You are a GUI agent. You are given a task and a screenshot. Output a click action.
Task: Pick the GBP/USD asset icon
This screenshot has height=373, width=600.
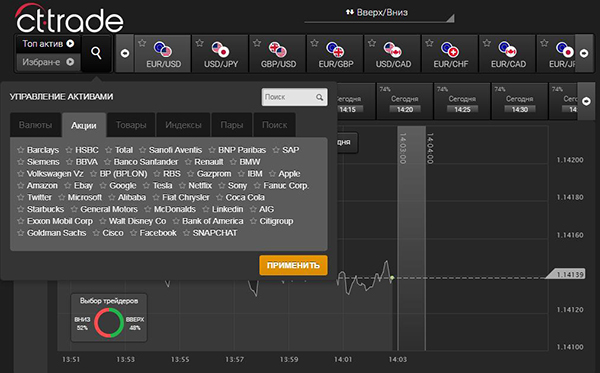(278, 49)
